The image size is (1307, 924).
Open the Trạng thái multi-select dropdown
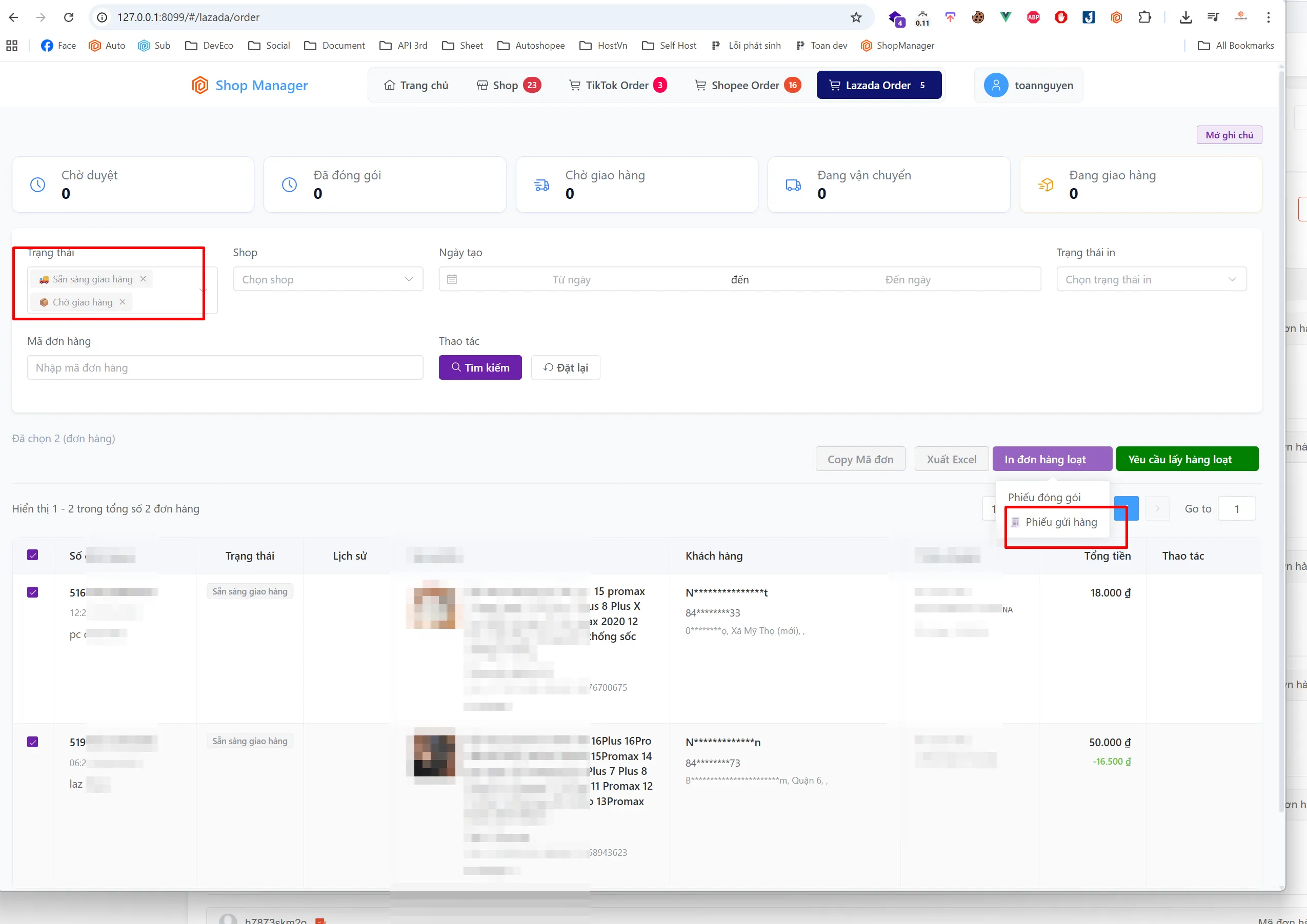point(122,290)
